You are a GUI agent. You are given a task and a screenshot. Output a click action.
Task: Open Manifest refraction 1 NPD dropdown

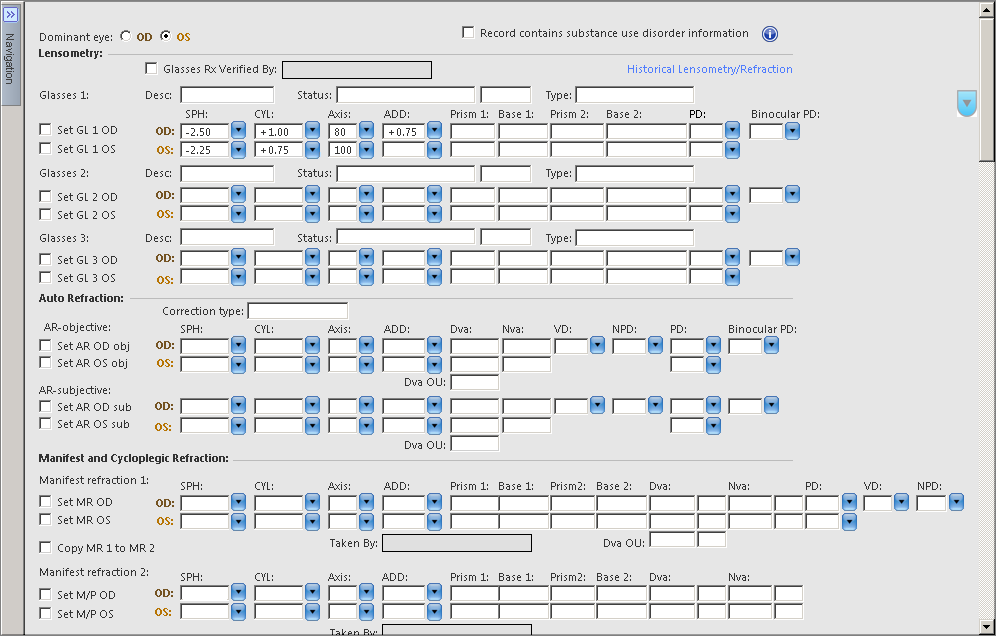click(957, 503)
